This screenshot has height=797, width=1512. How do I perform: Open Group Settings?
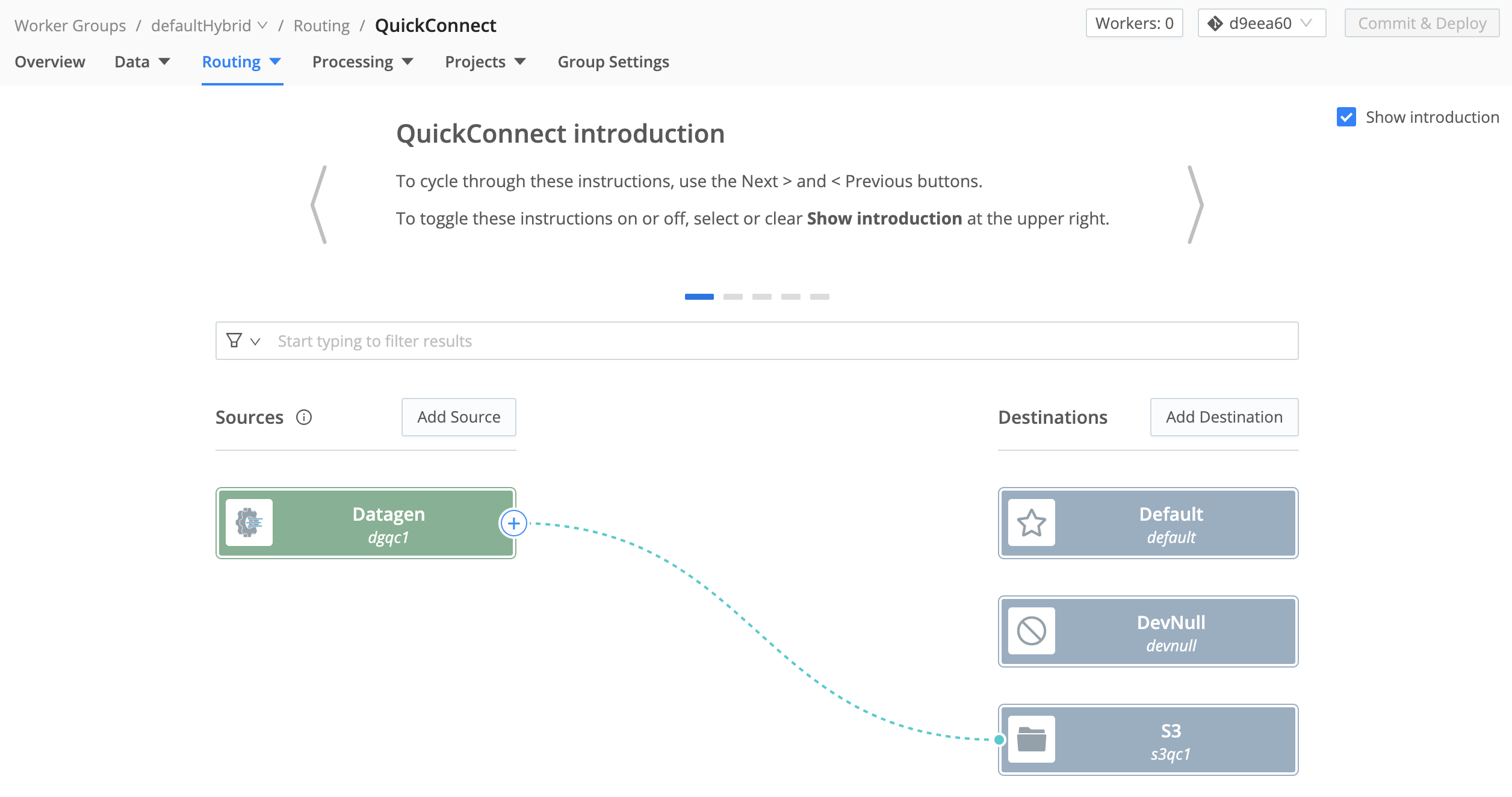point(613,61)
